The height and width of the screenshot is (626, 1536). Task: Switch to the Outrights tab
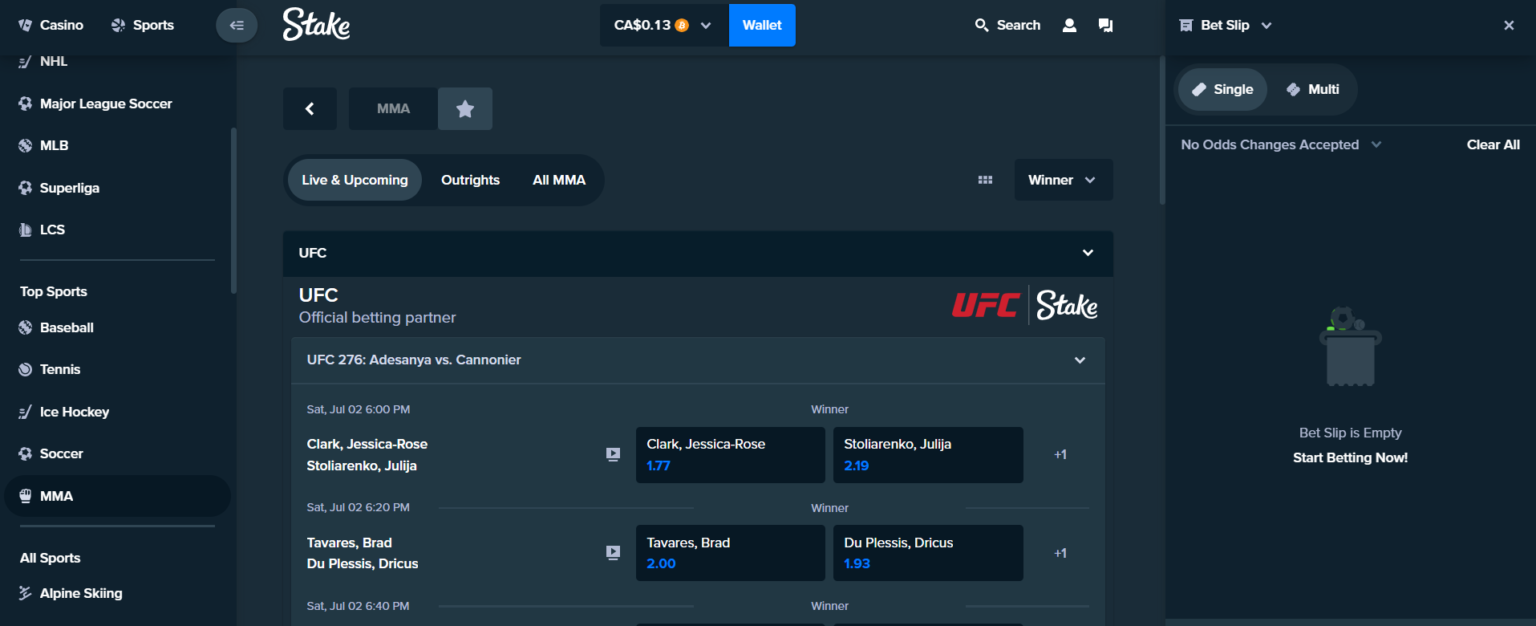click(470, 179)
